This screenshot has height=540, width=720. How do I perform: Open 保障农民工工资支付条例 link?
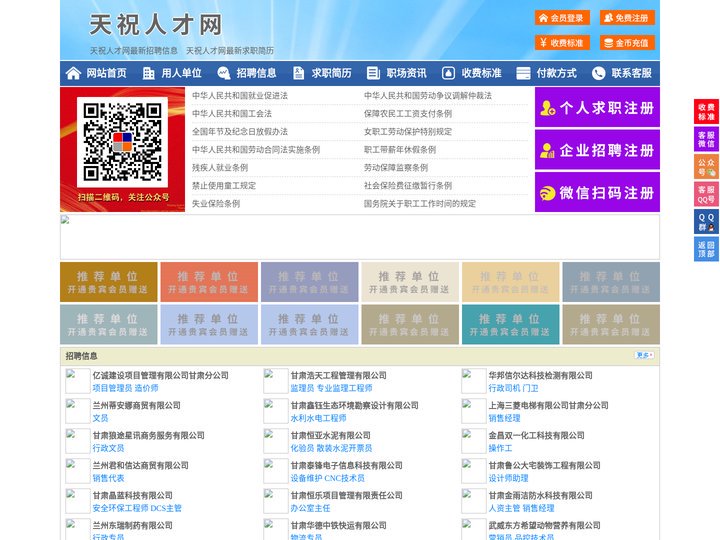click(x=408, y=113)
